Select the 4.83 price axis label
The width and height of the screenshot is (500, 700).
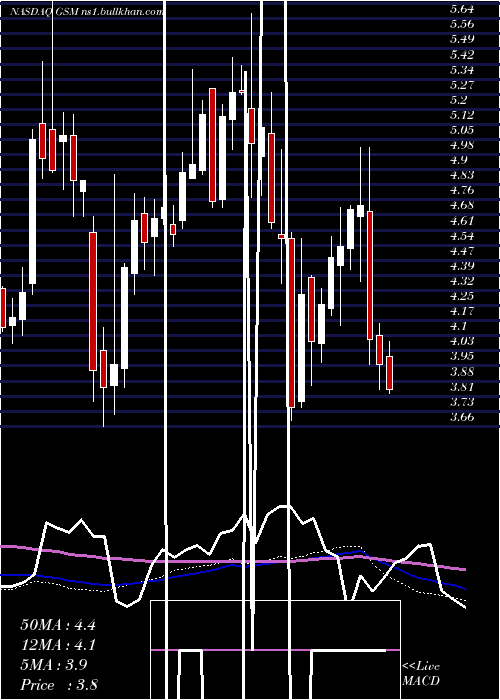pyautogui.click(x=462, y=175)
